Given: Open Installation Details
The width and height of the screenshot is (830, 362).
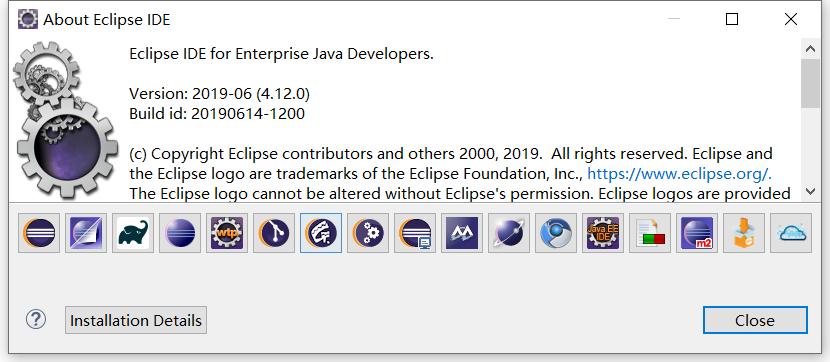Looking at the screenshot, I should pos(136,320).
